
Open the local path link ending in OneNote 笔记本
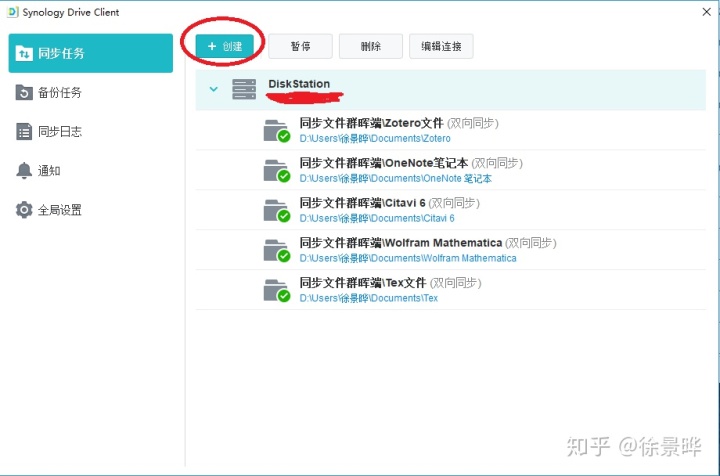pos(395,178)
